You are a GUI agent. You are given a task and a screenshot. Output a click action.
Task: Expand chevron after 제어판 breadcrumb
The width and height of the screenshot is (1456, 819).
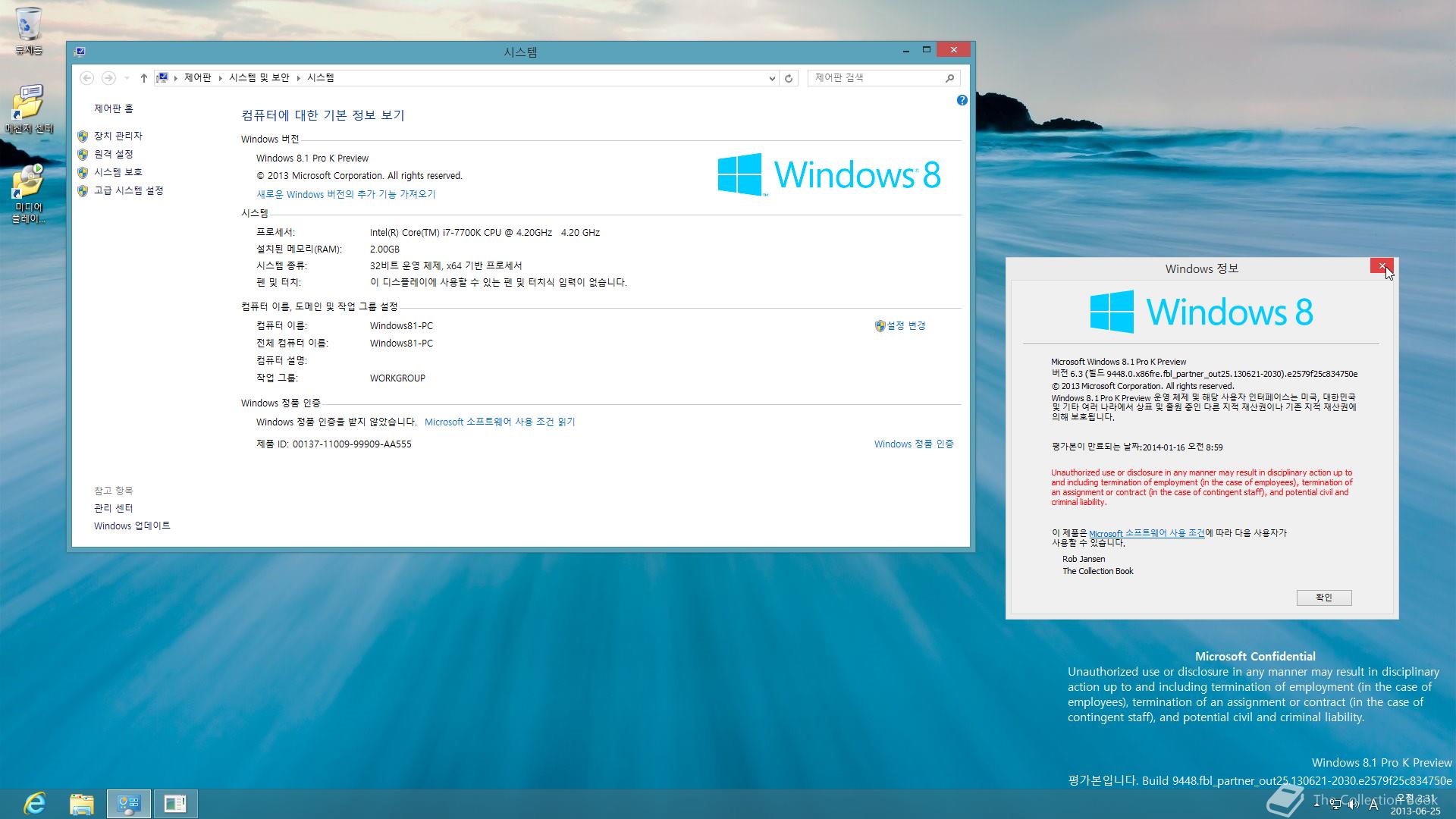[221, 78]
